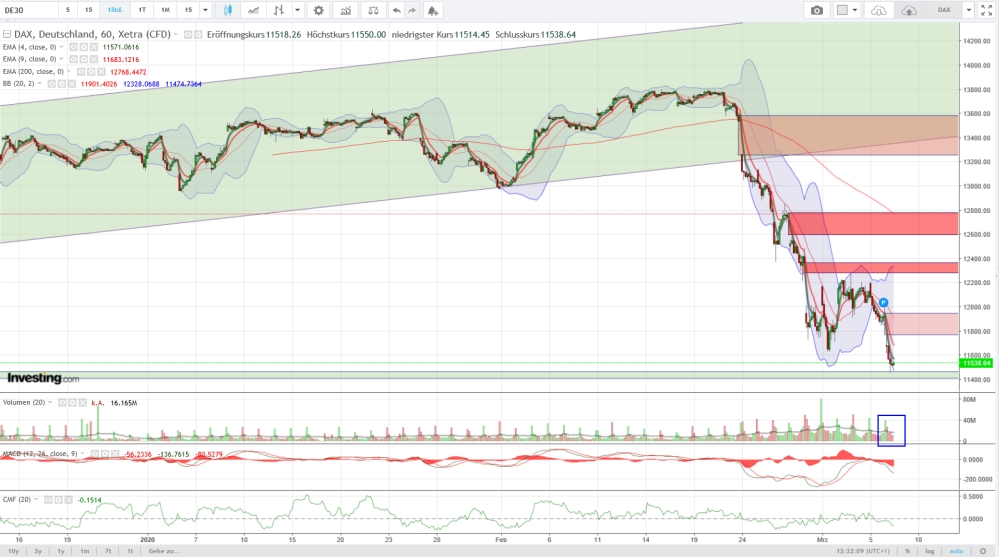Select the 1M monthly interval
The image size is (999, 557).
tap(165, 10)
